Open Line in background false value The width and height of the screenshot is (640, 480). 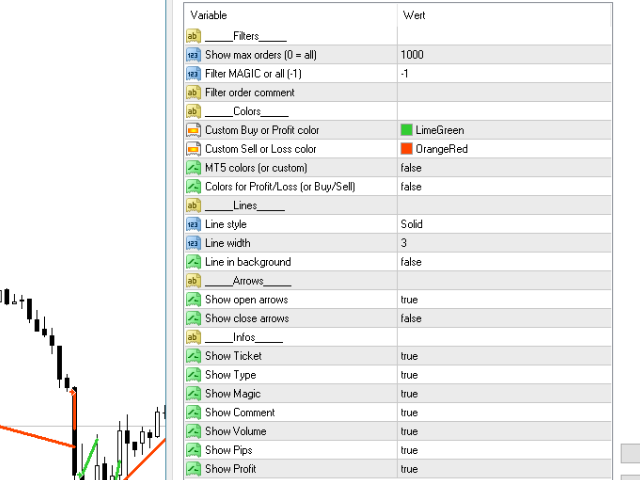[504, 262]
